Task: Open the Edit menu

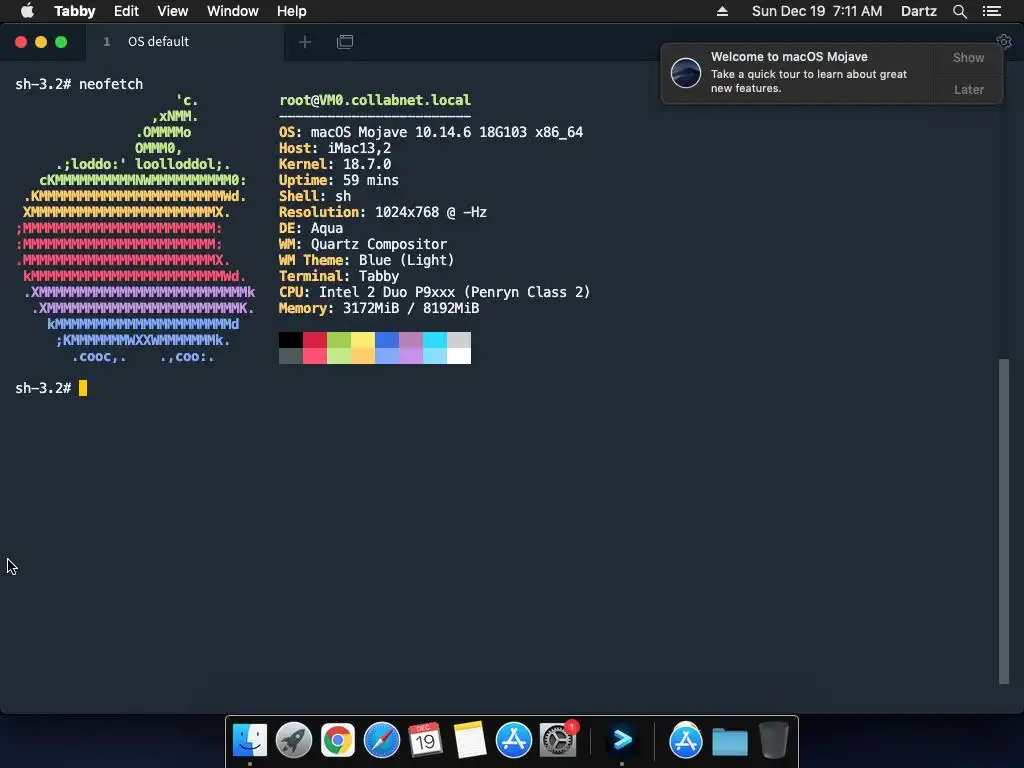Action: [x=126, y=11]
